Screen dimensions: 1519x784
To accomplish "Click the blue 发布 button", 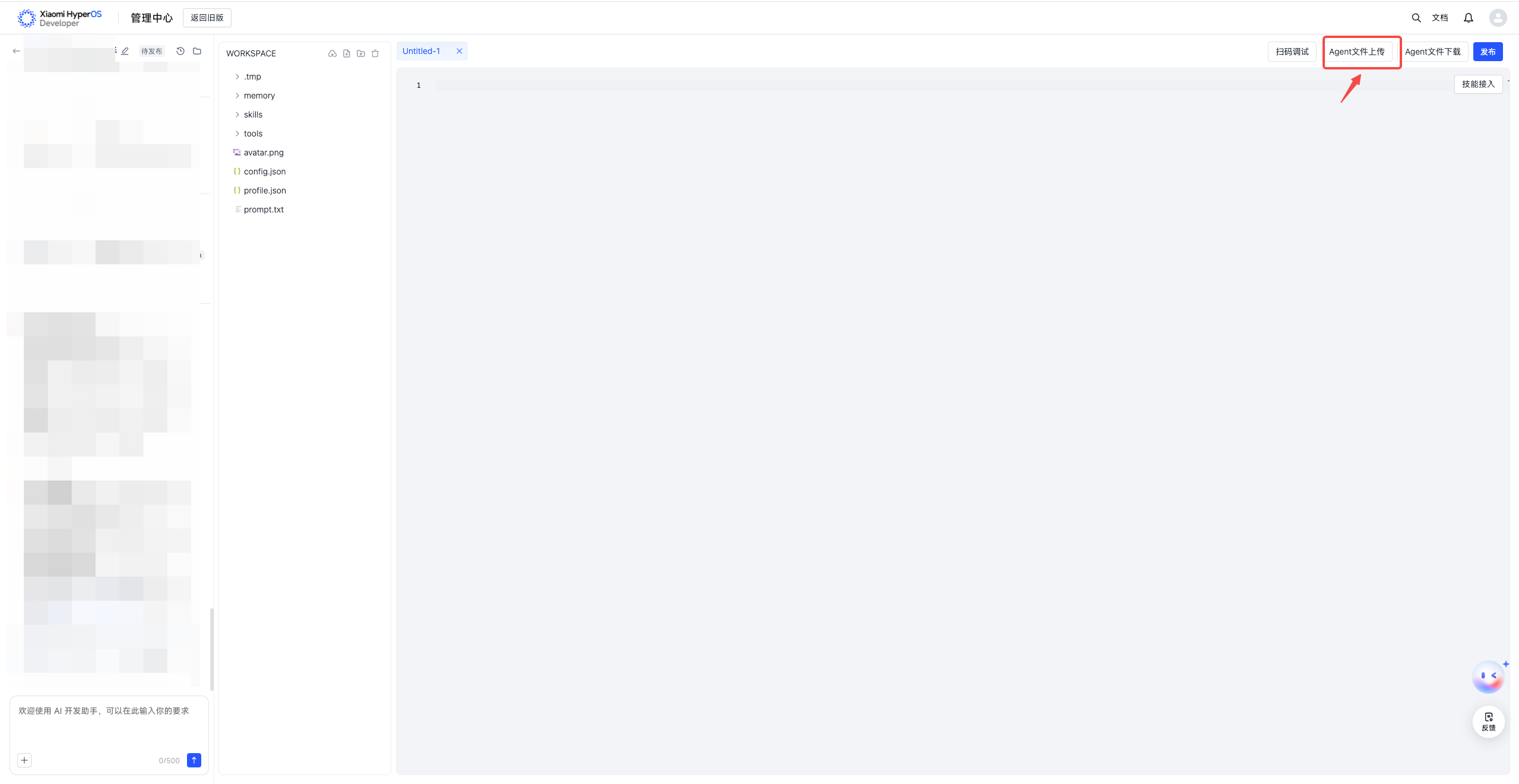I will tap(1488, 52).
